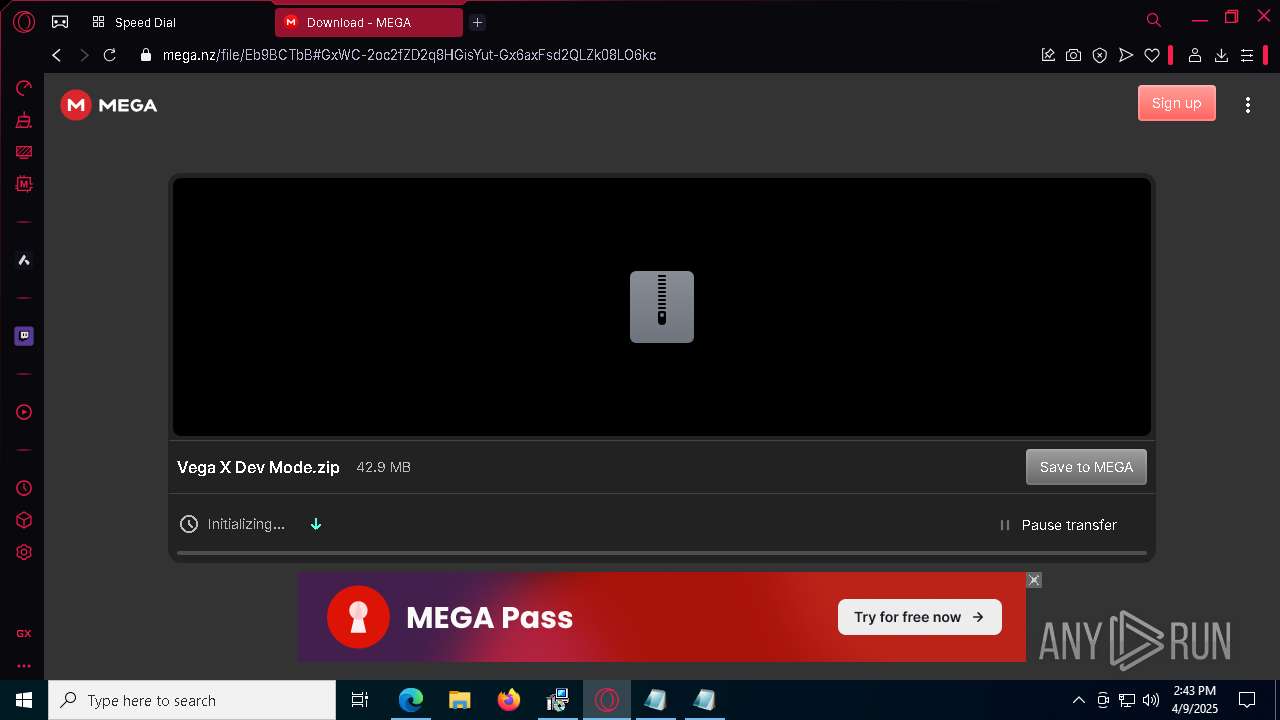Select the Download - MEGA tab
Image resolution: width=1280 pixels, height=720 pixels.
(368, 22)
